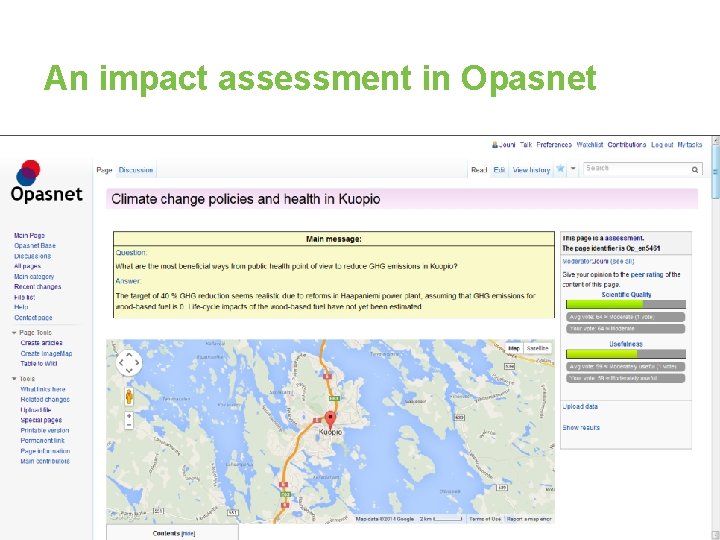The height and width of the screenshot is (540, 720).
Task: Open Preferences in user bar
Action: [x=554, y=145]
